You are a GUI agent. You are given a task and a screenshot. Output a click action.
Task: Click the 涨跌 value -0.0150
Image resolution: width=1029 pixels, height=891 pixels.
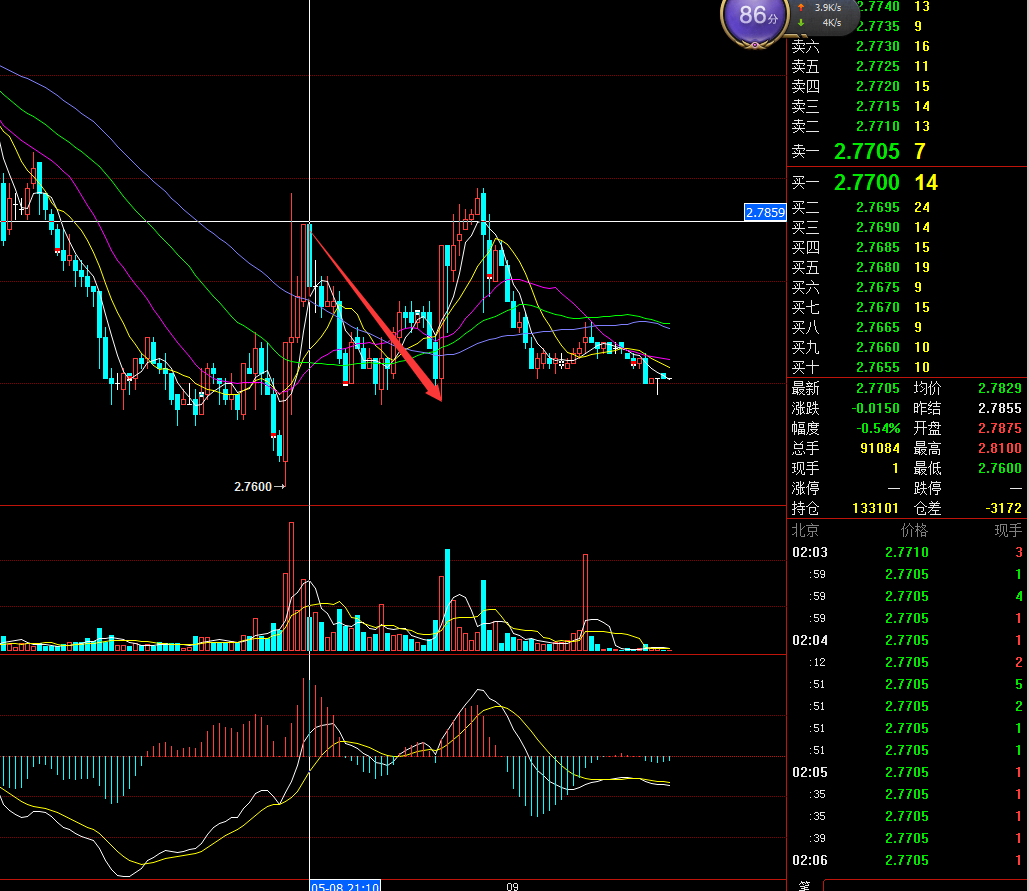875,408
